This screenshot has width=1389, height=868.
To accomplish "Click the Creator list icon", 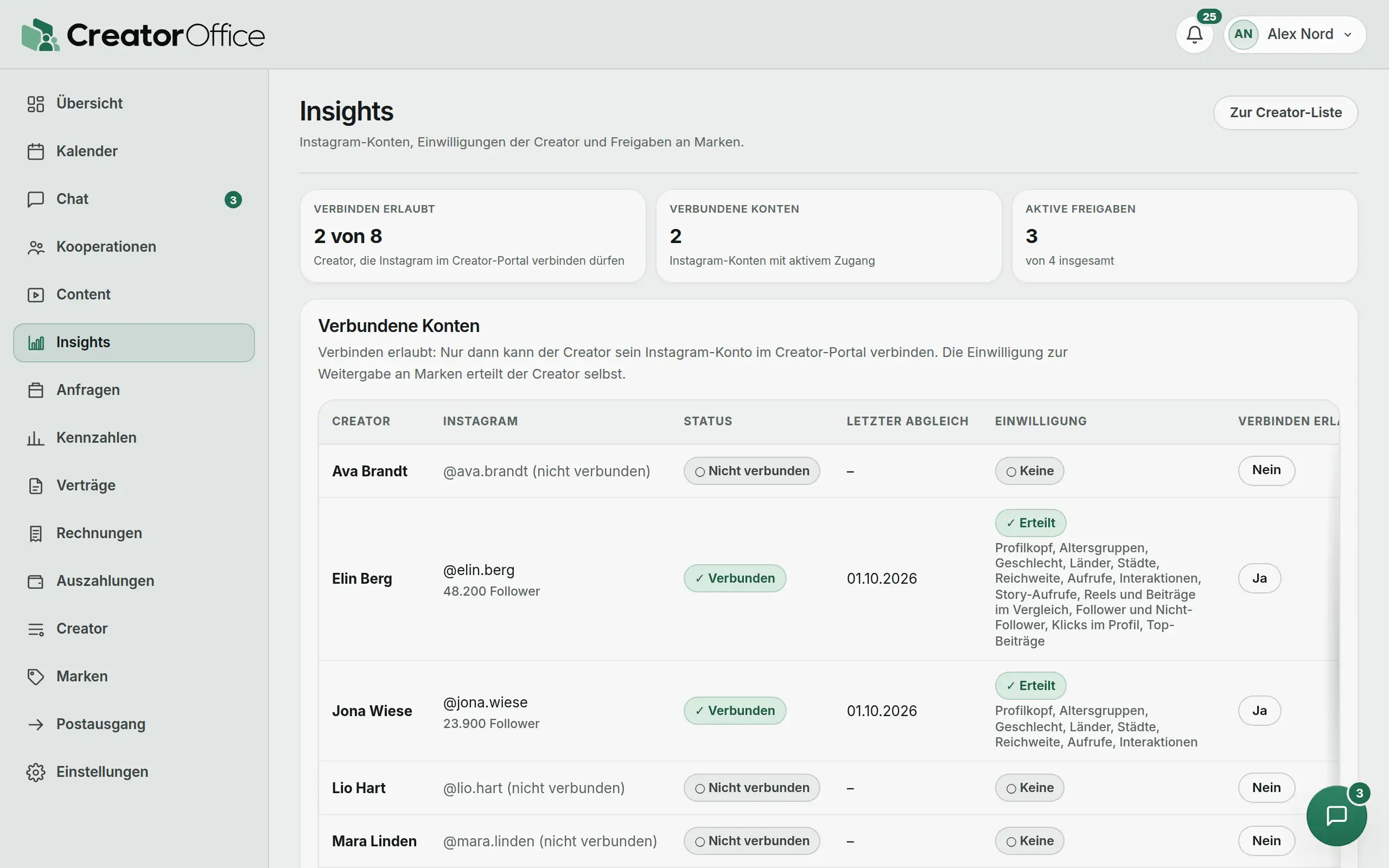I will (x=36, y=629).
